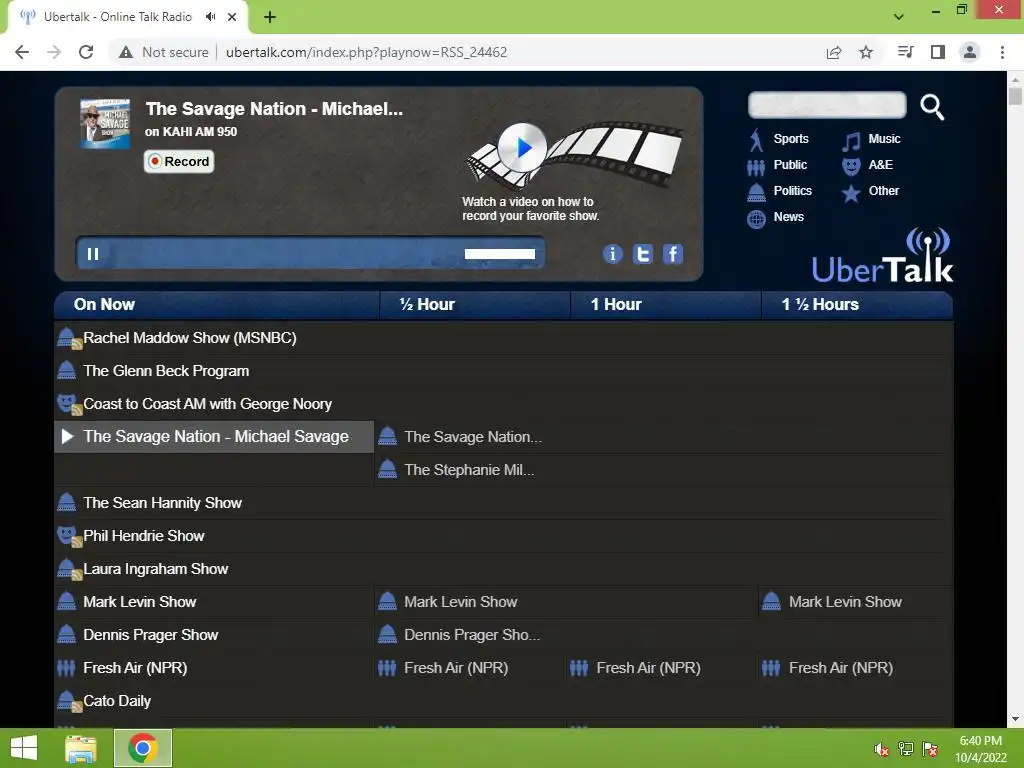Open Mark Levin Show in 1 ½ Hours column
The height and width of the screenshot is (768, 1024).
[845, 601]
